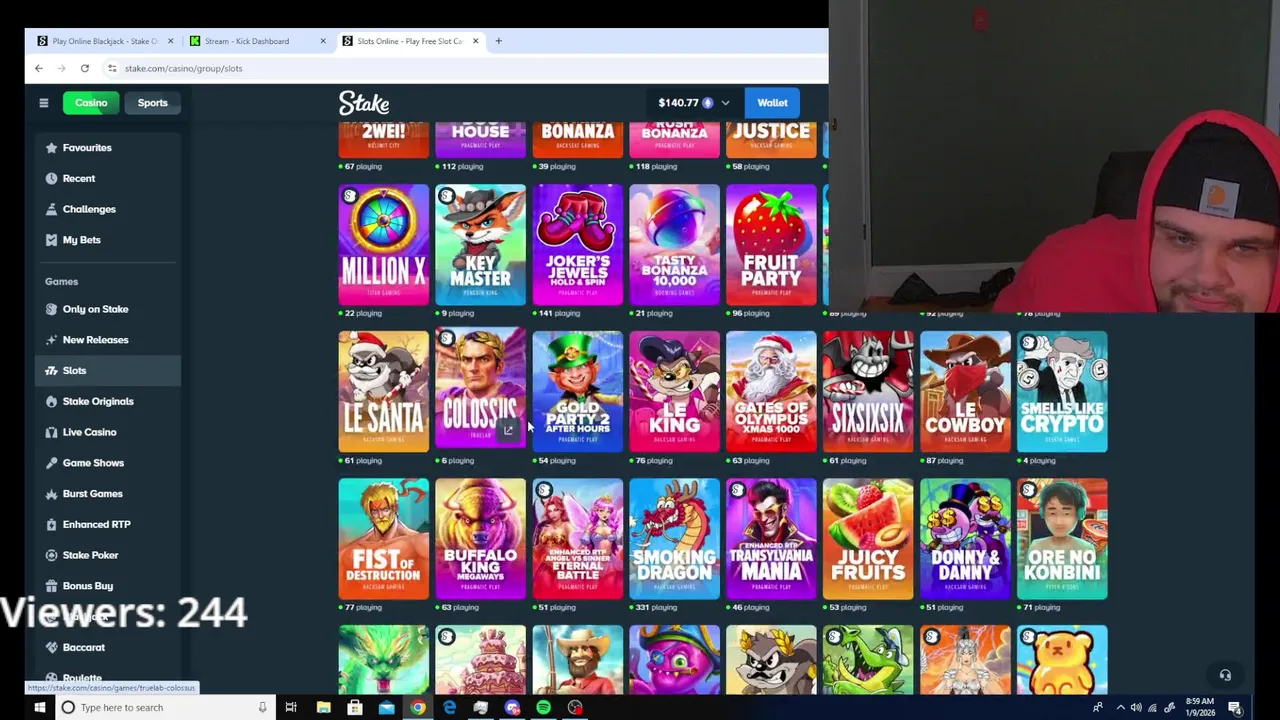Open the Fruit Party slot game

771,245
